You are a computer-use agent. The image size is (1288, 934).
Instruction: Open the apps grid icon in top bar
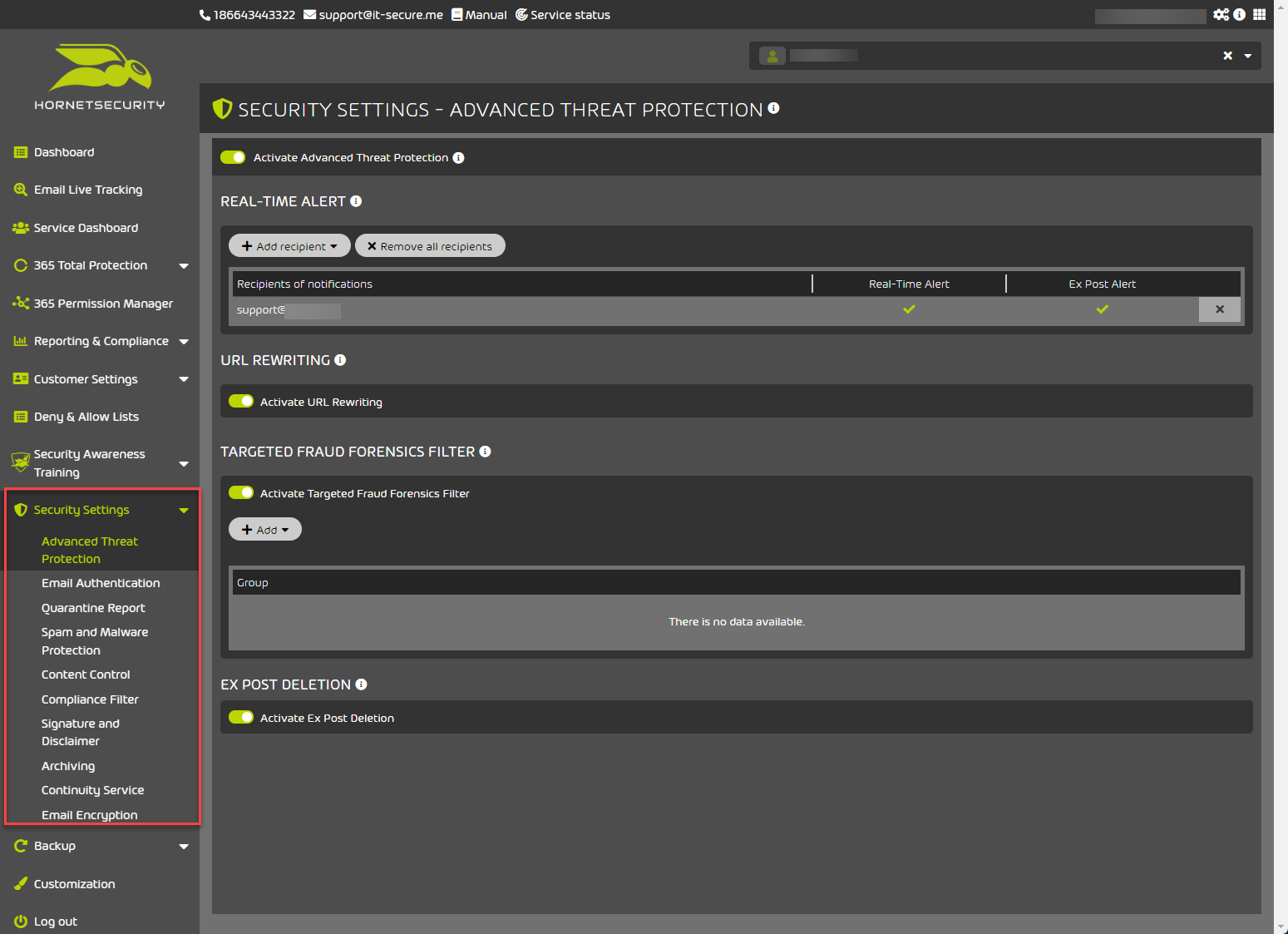(1260, 14)
